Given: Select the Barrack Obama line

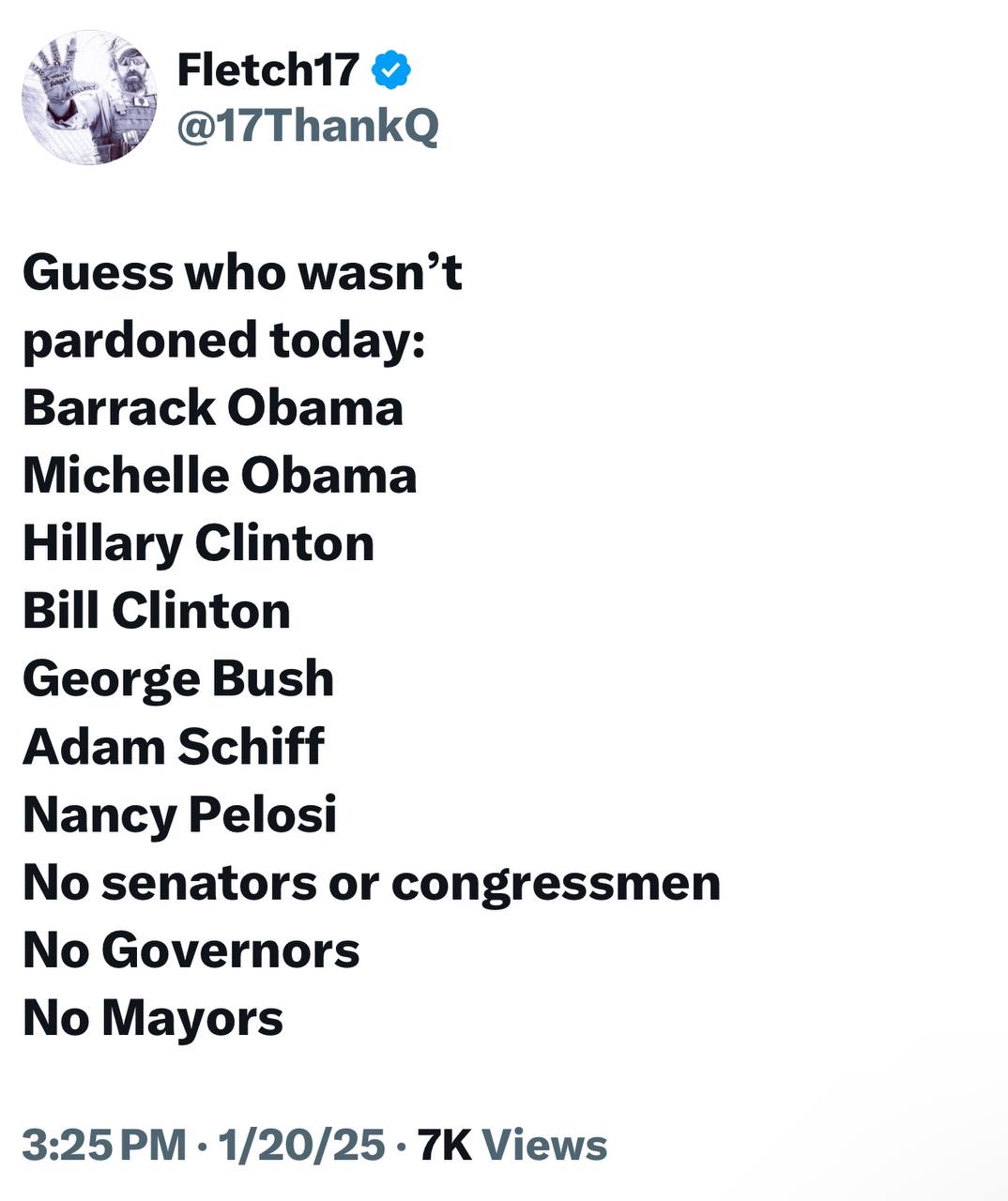Looking at the screenshot, I should [213, 408].
